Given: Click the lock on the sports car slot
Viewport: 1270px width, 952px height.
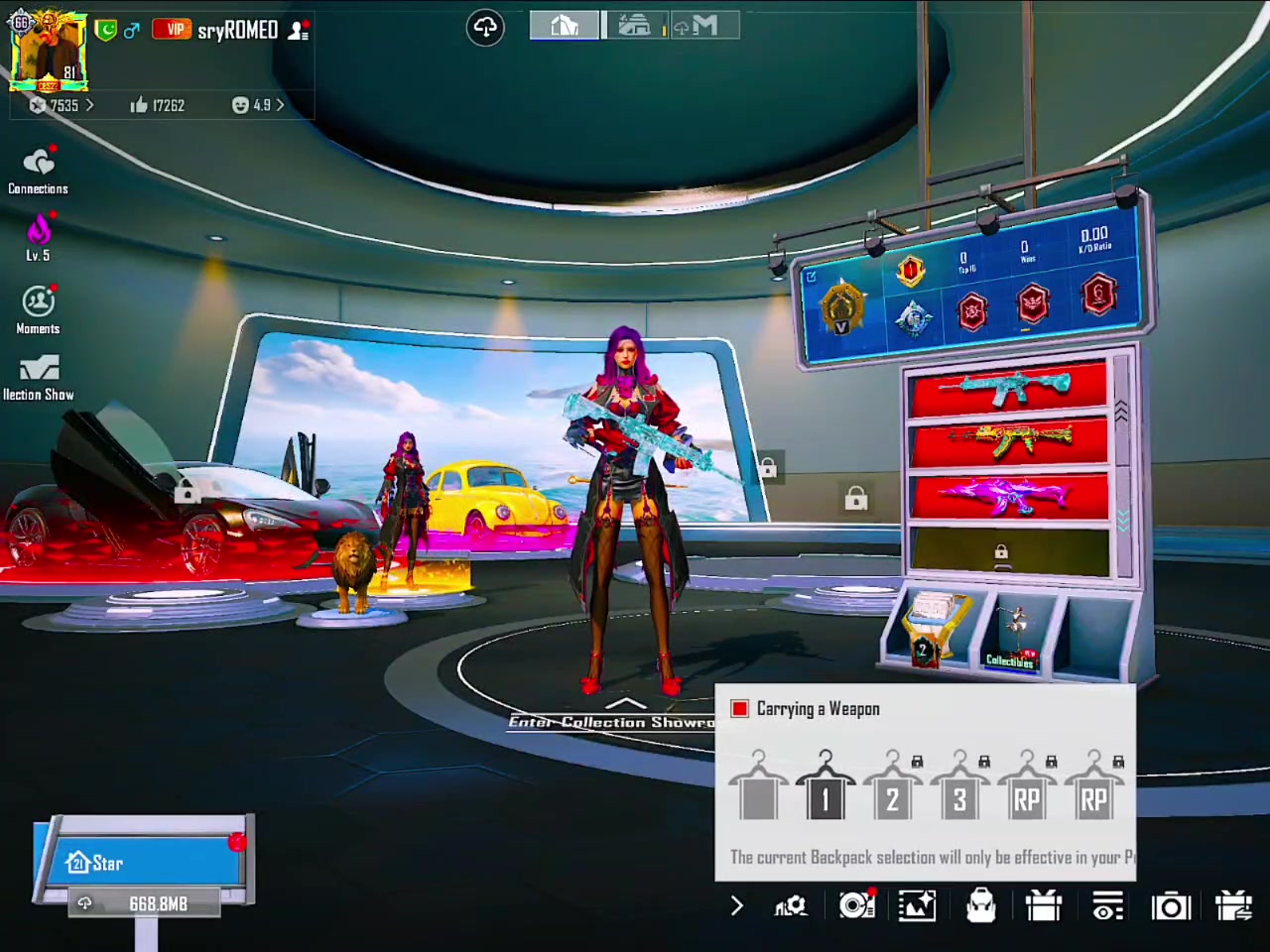Looking at the screenshot, I should click(186, 491).
